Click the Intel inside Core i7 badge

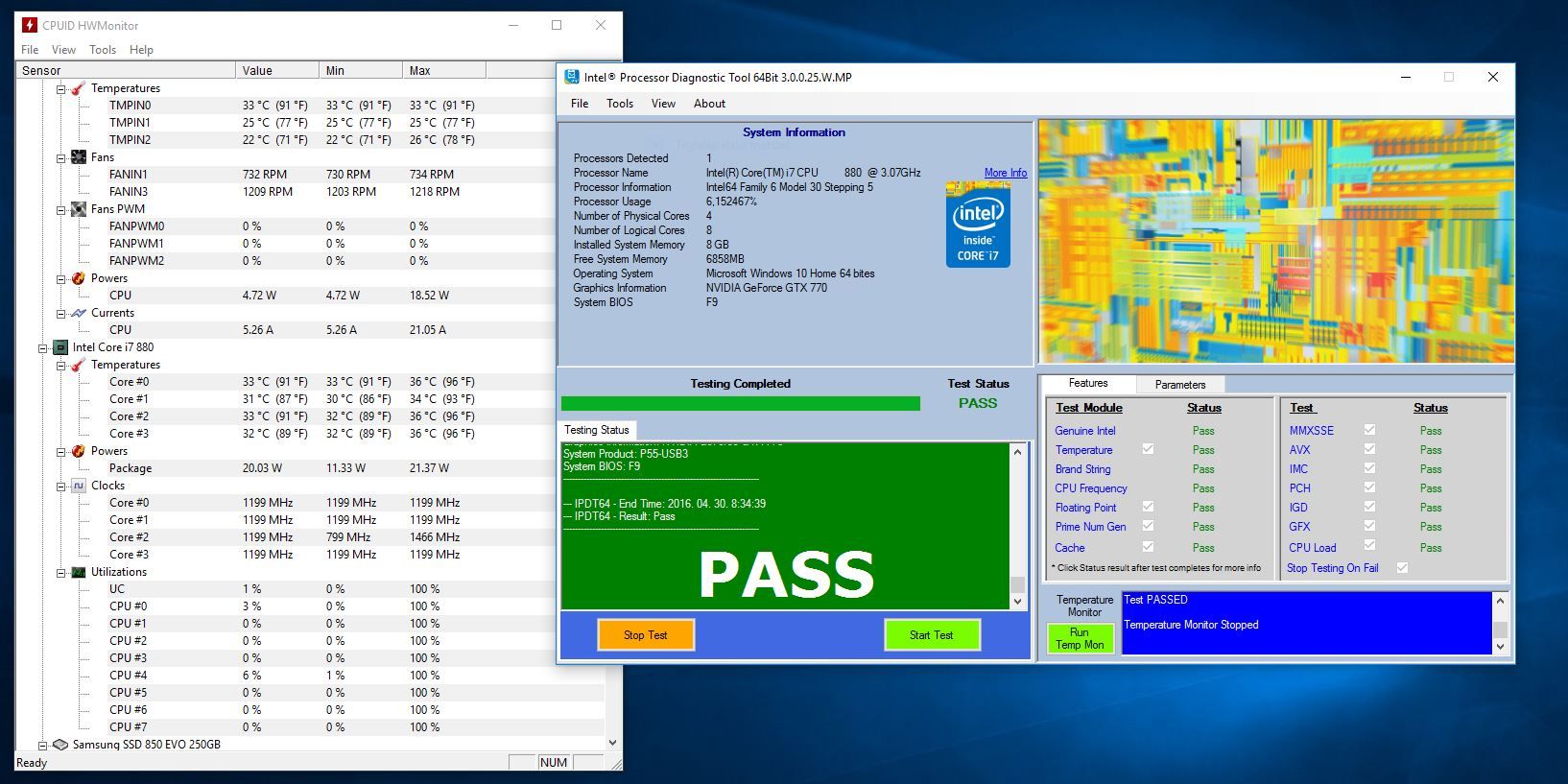(x=978, y=225)
